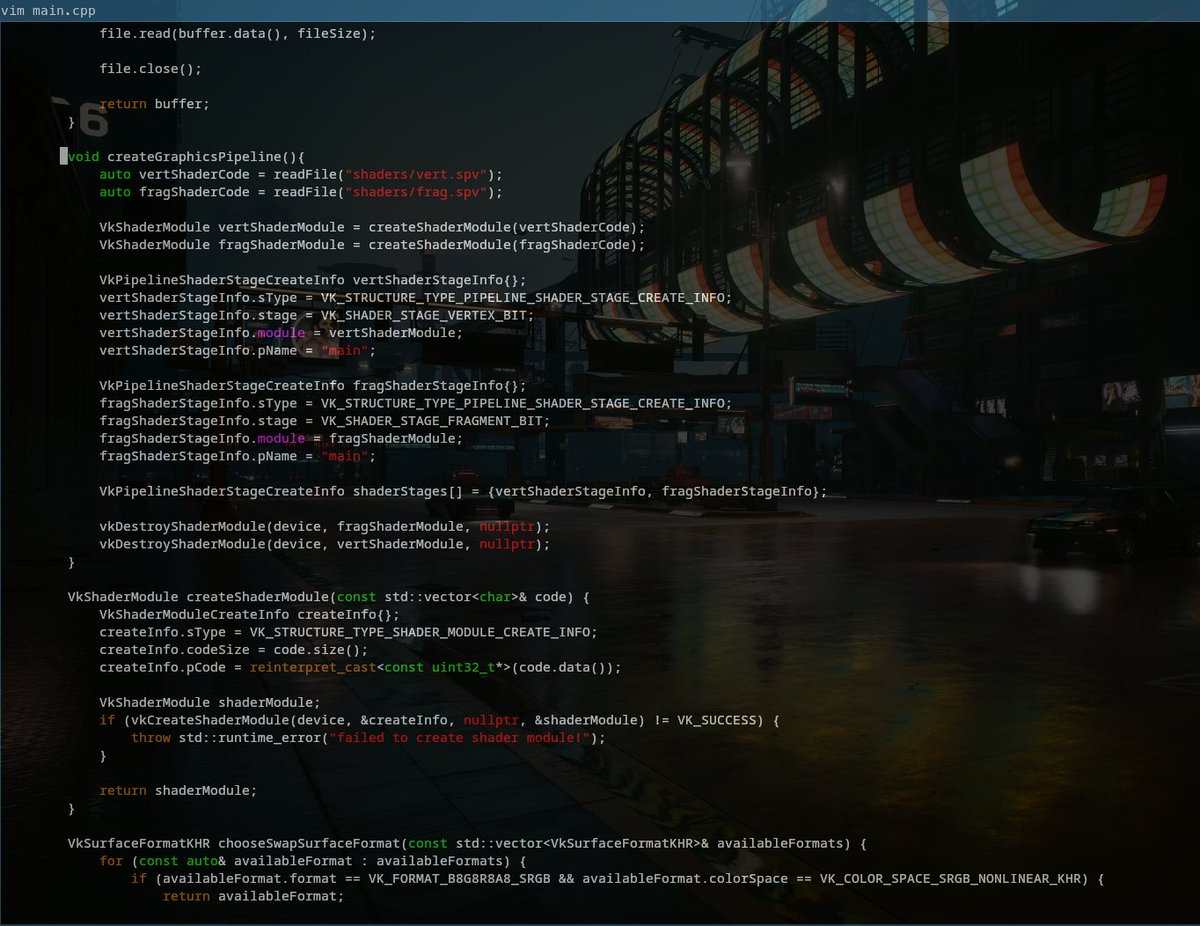Image resolution: width=1200 pixels, height=926 pixels.
Task: Click the 'VK_SHADER_STAGE_FRAGMENT_BIT' constant
Action: click(x=432, y=421)
